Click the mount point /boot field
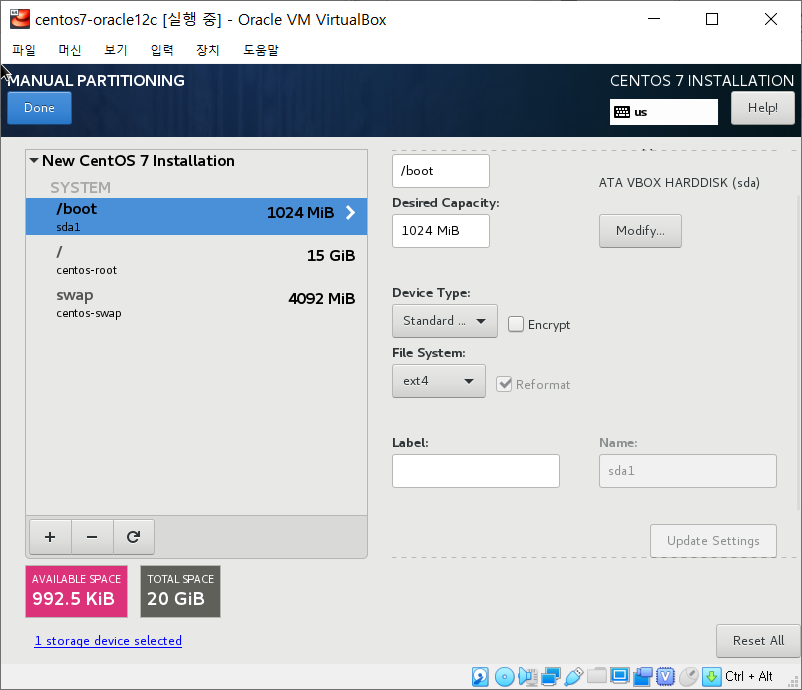Screen dimensions: 802x690 pos(441,171)
